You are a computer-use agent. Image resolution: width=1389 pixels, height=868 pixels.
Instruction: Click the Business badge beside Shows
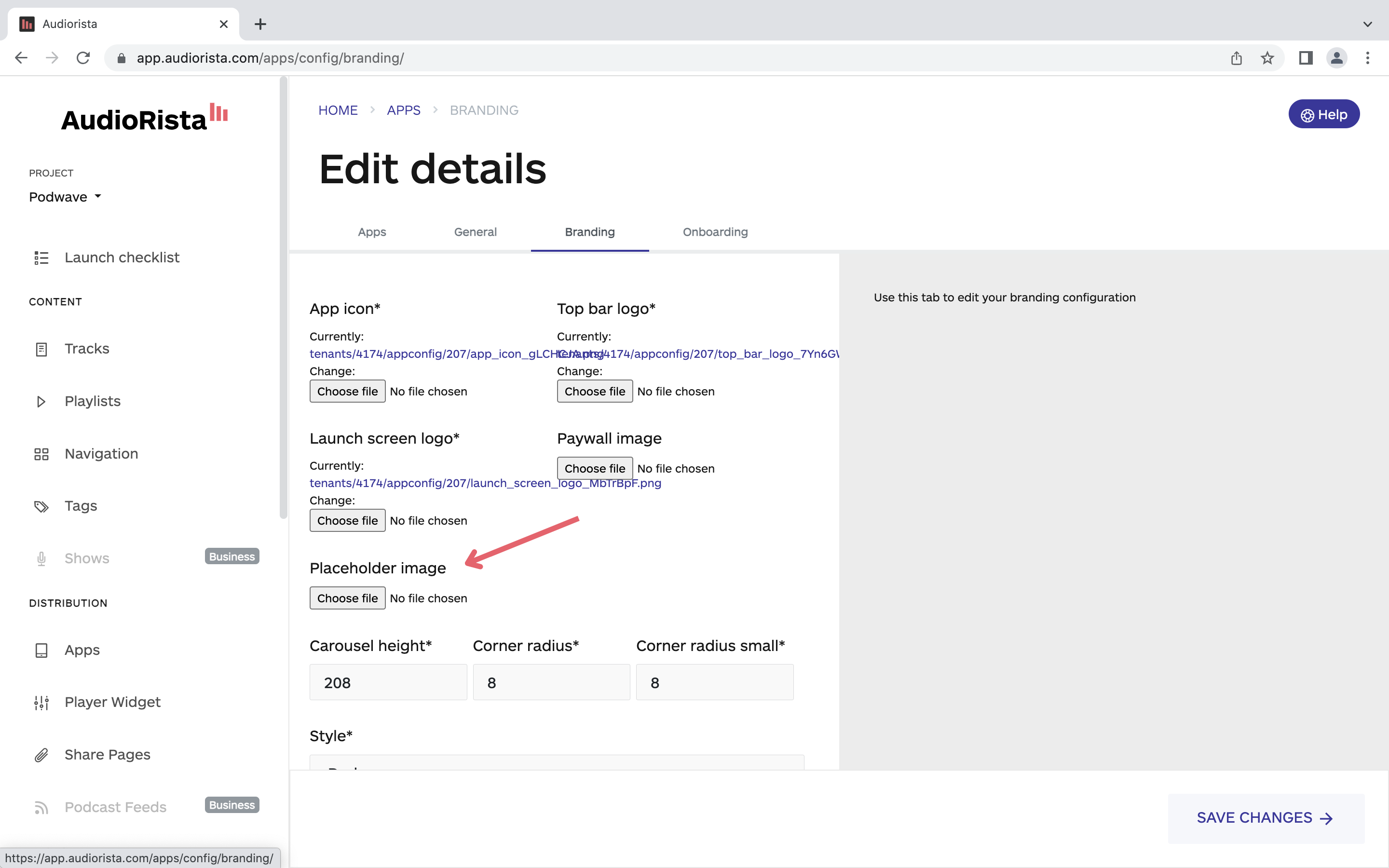point(232,556)
